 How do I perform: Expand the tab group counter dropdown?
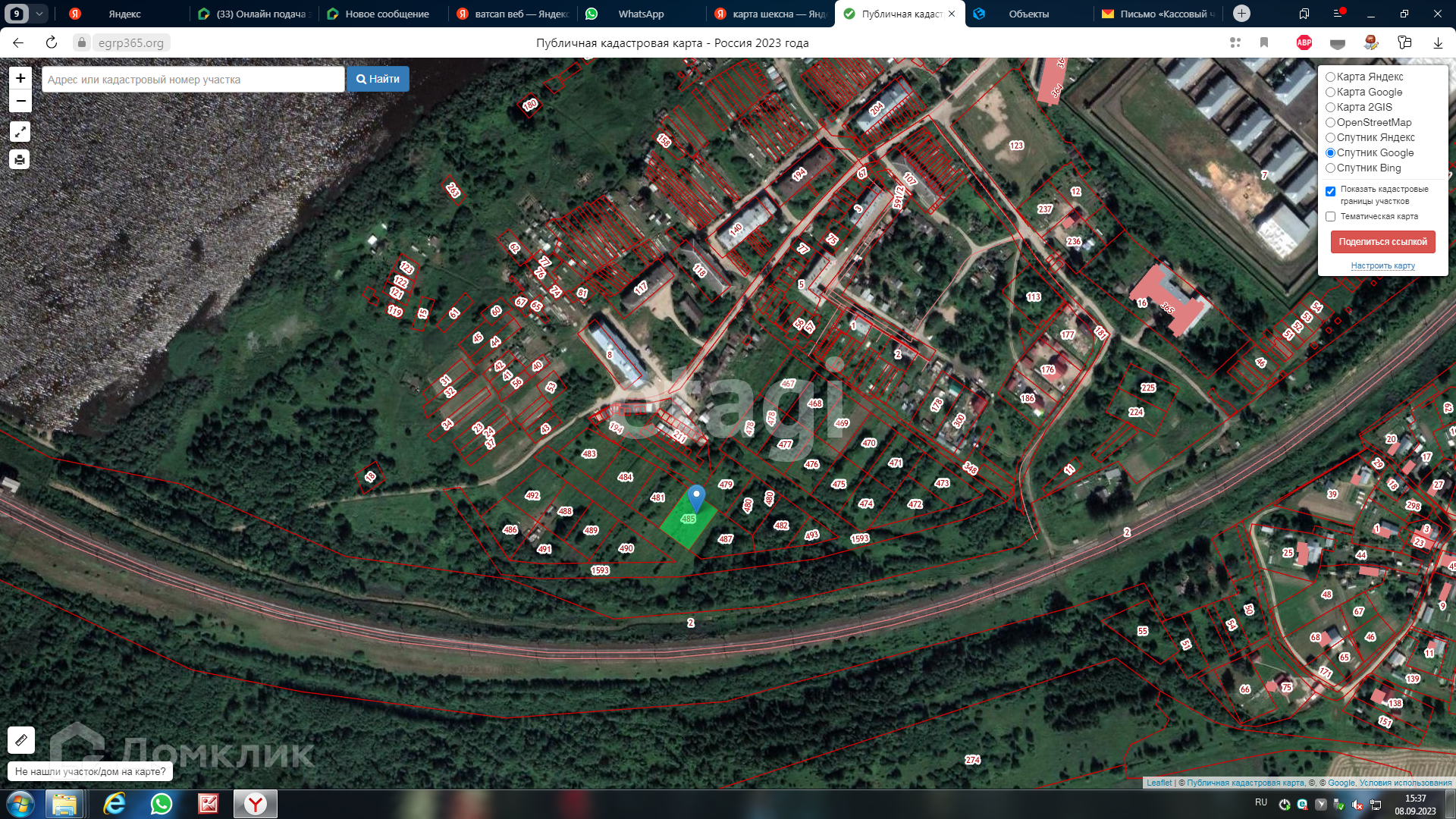point(39,14)
